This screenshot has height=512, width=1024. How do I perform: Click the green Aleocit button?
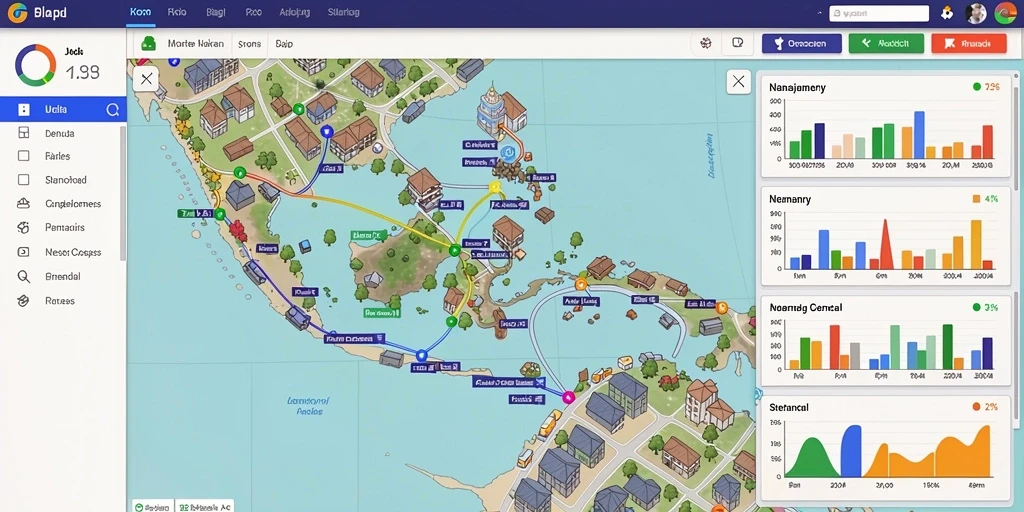[x=886, y=44]
